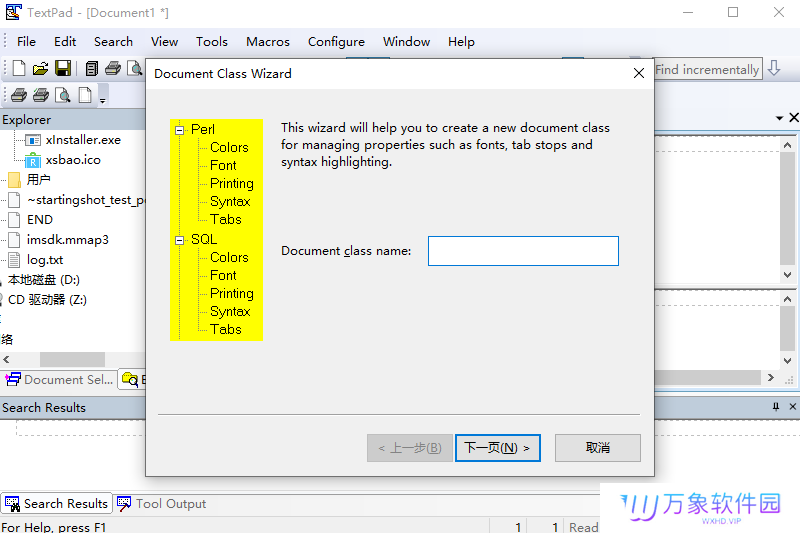This screenshot has width=800, height=533.
Task: Click the 用户 folder icon
Action: tap(14, 180)
